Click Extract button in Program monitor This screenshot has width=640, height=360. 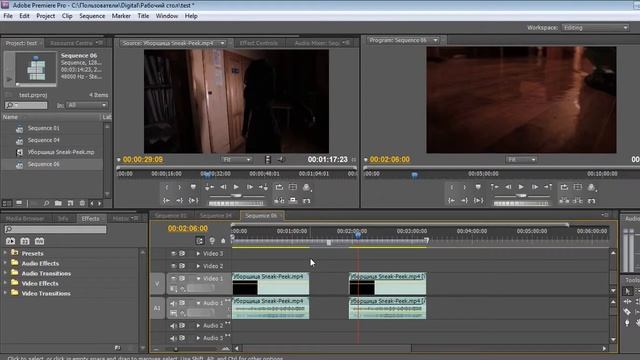(x=578, y=201)
